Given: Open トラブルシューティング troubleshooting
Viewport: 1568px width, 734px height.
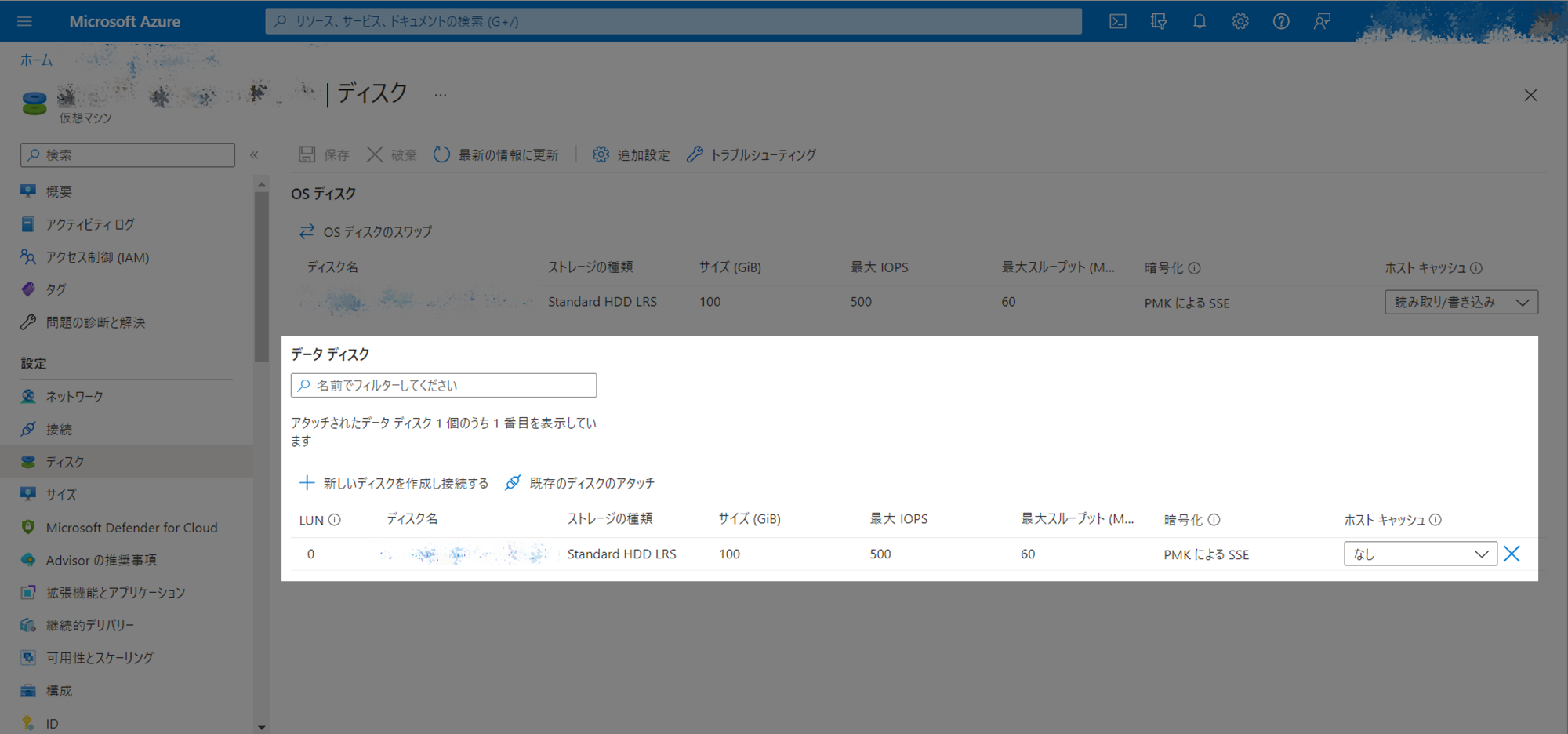Looking at the screenshot, I should pyautogui.click(x=751, y=154).
